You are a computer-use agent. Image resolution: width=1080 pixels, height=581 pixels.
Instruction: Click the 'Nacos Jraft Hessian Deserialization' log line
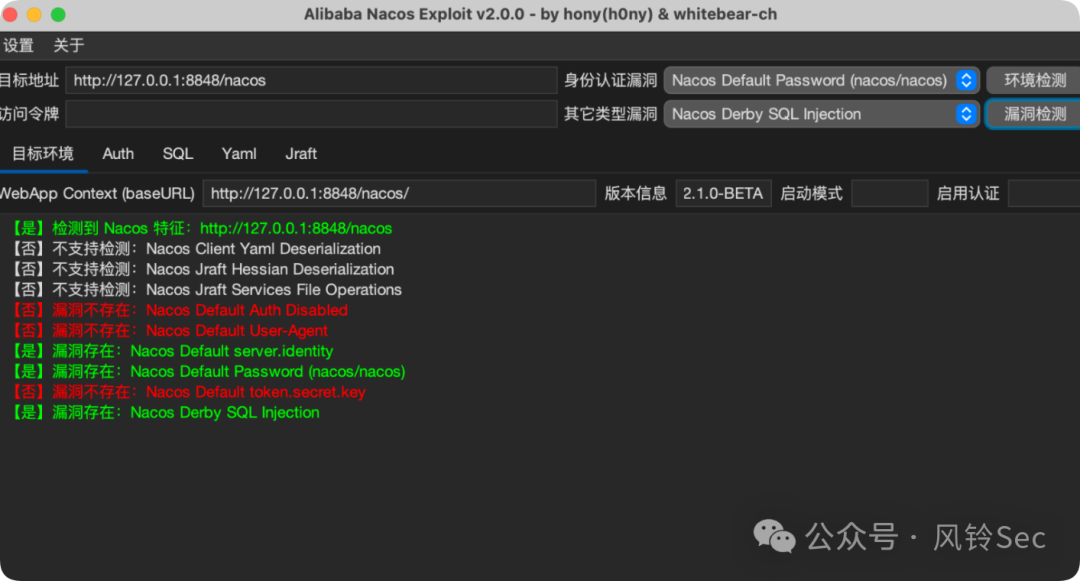click(x=202, y=270)
